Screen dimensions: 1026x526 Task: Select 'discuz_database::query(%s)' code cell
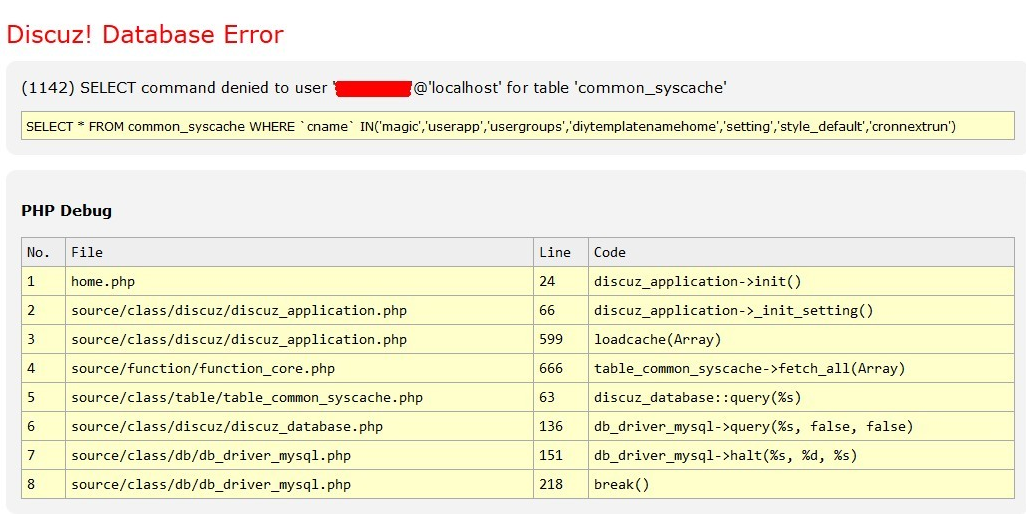pos(801,397)
